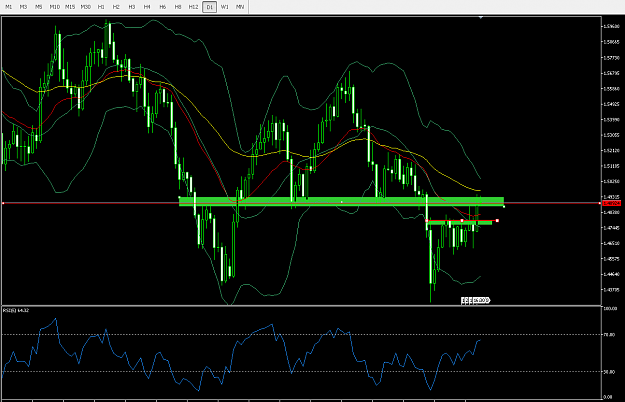Switch chart to M3 timeframe
This screenshot has width=625, height=402.
(x=24, y=7)
